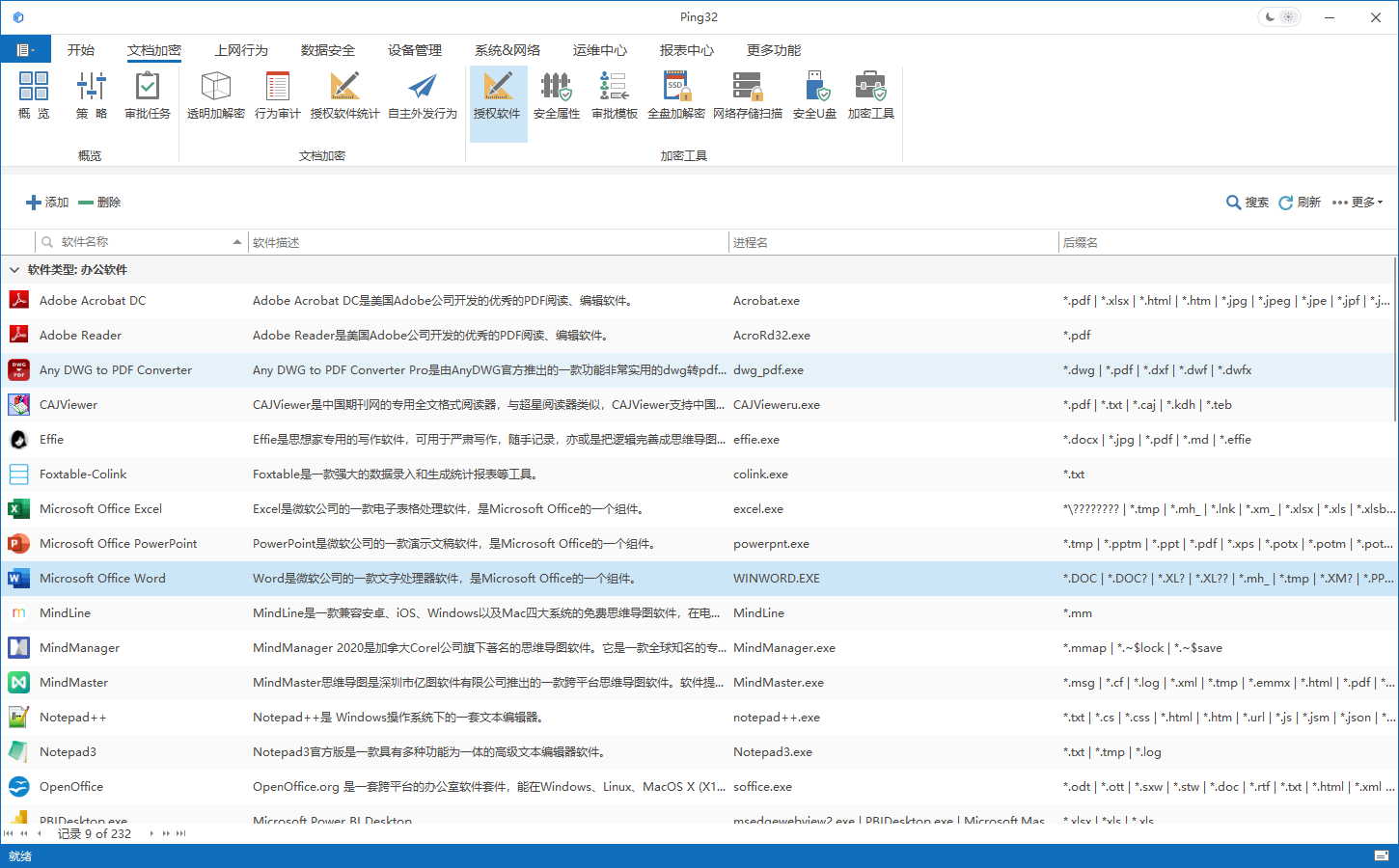The width and height of the screenshot is (1399, 868).
Task: Click the CAJViewer app icon
Action: click(x=18, y=404)
